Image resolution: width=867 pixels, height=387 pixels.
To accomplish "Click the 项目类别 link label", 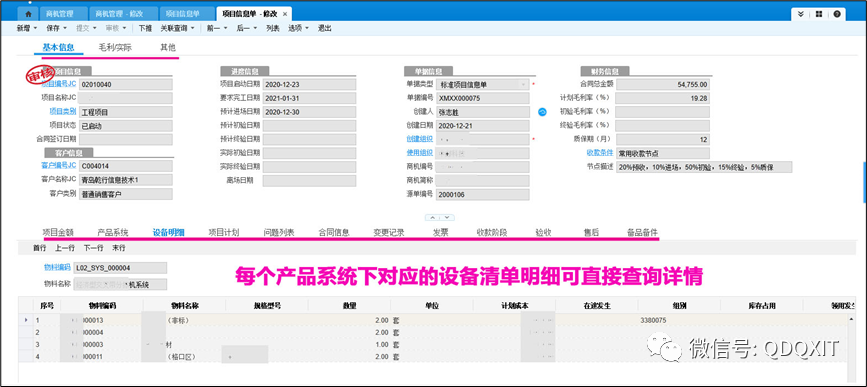I will 62,112.
